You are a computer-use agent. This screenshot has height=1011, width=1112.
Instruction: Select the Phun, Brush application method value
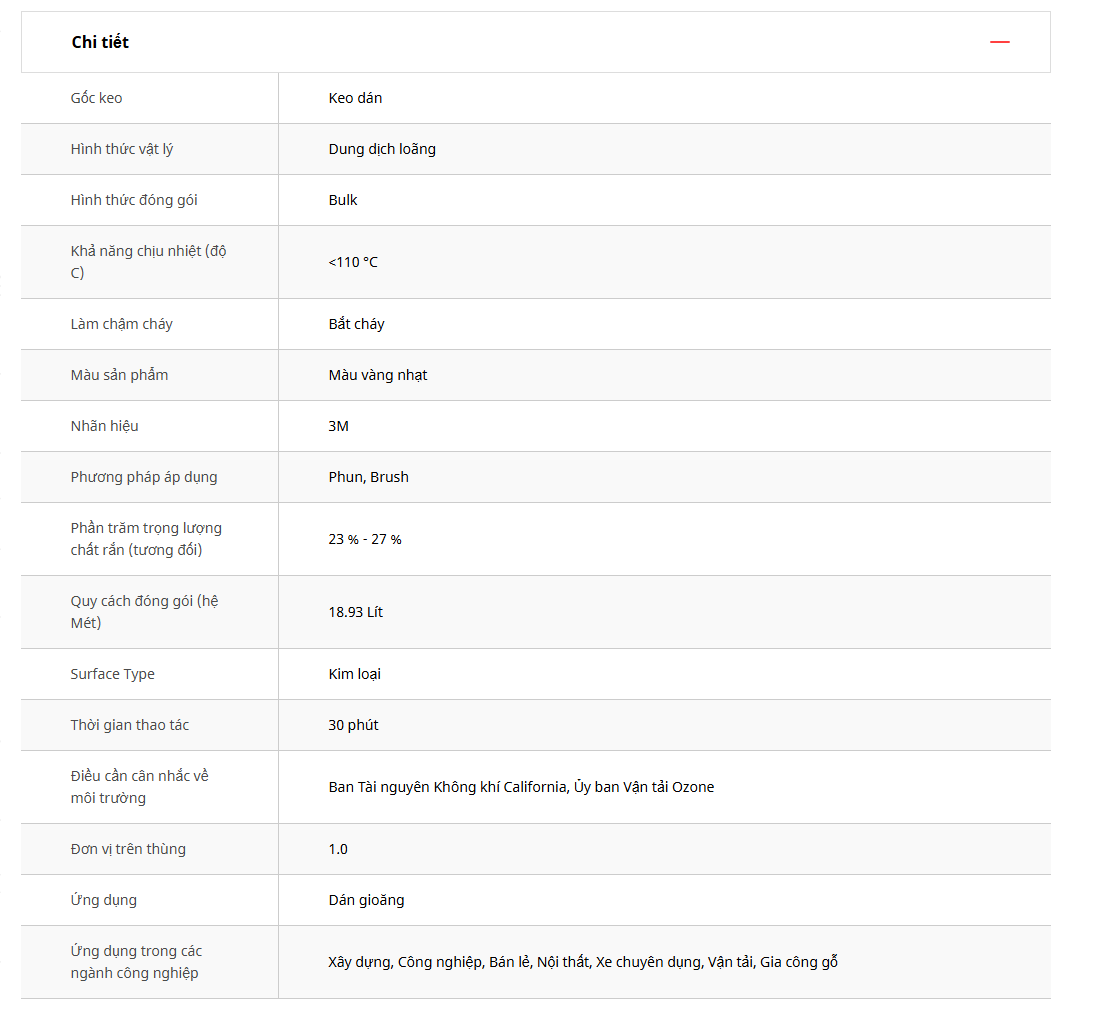(368, 477)
